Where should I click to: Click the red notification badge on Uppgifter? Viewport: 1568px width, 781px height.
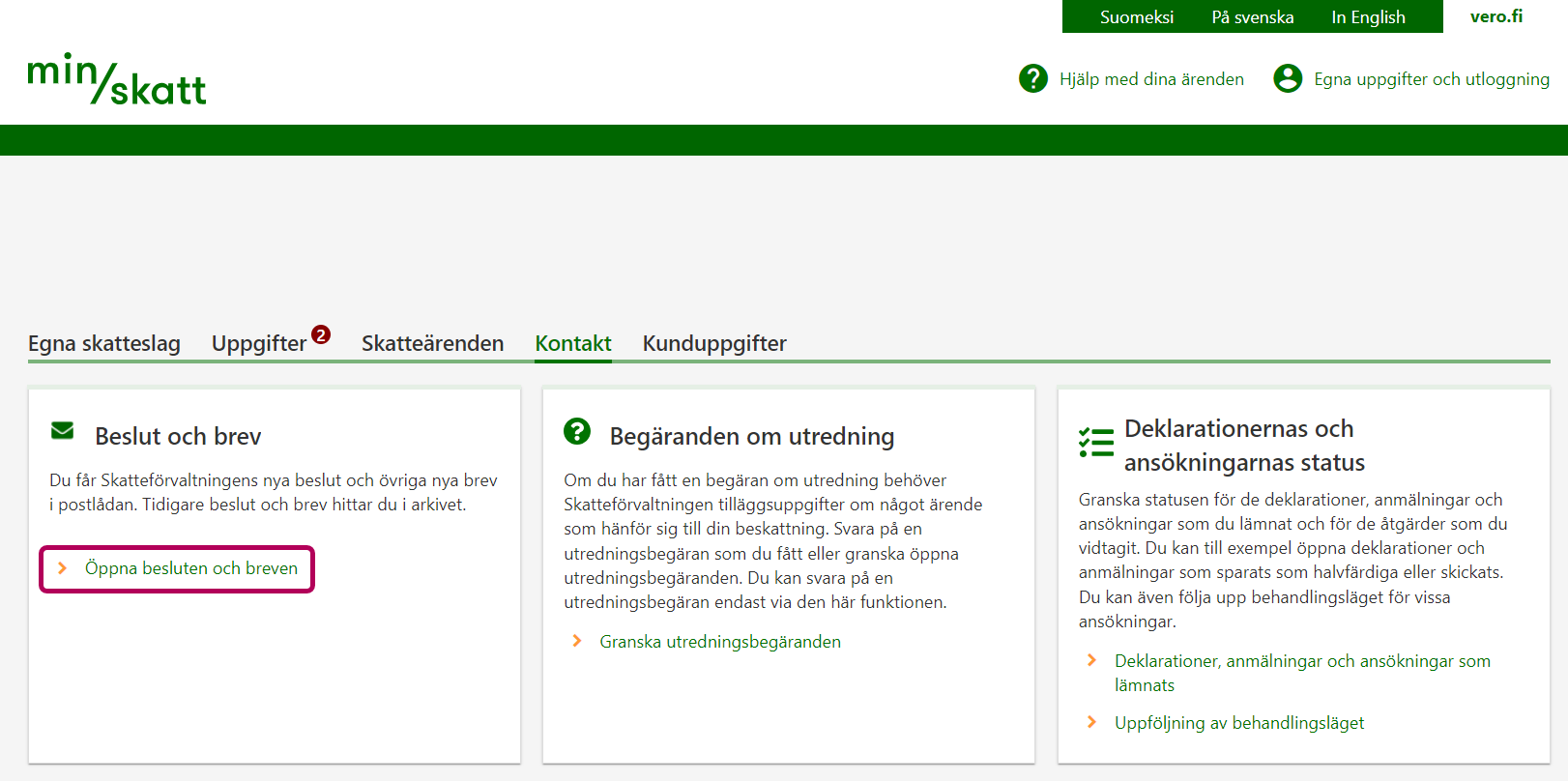pyautogui.click(x=321, y=334)
